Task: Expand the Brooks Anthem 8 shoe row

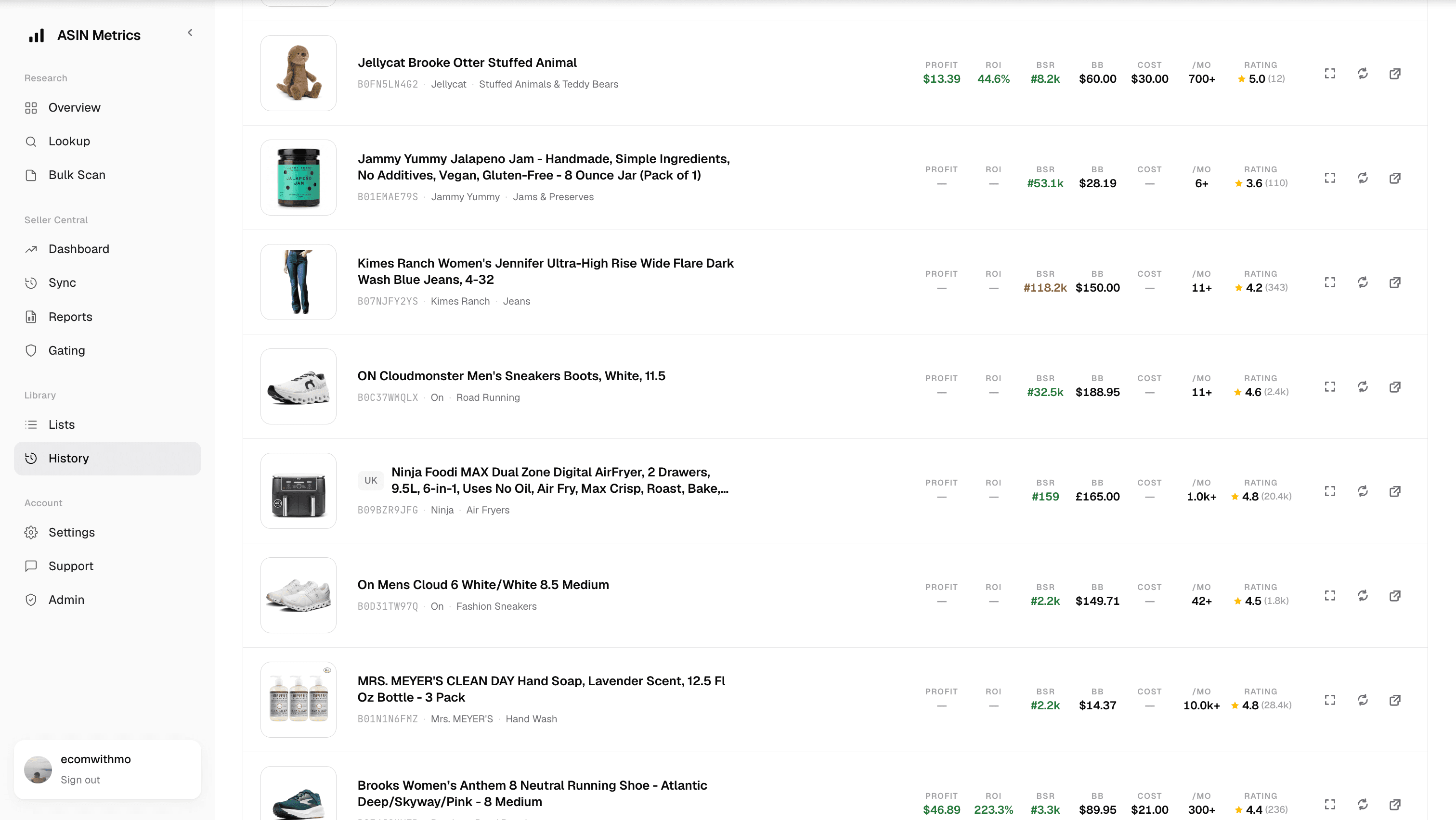Action: click(1330, 804)
